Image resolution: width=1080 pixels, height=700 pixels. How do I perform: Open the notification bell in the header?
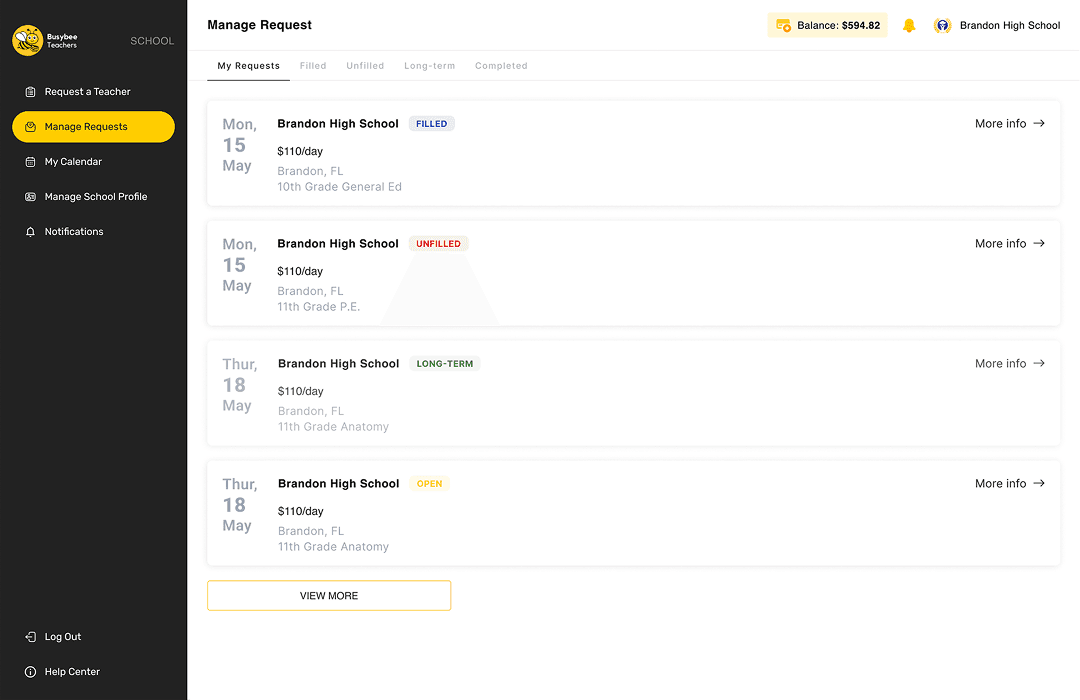coord(909,25)
